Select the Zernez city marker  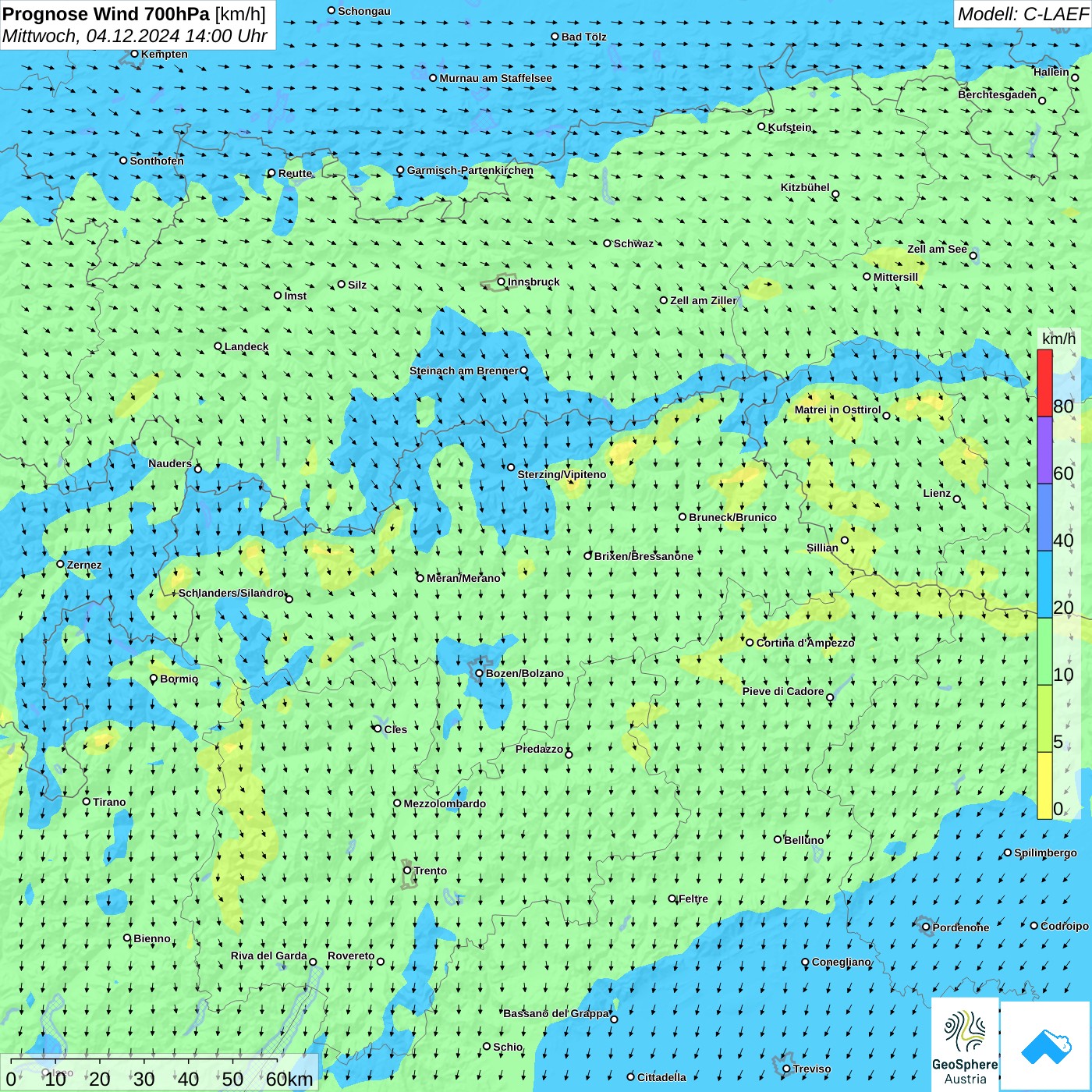coord(60,564)
